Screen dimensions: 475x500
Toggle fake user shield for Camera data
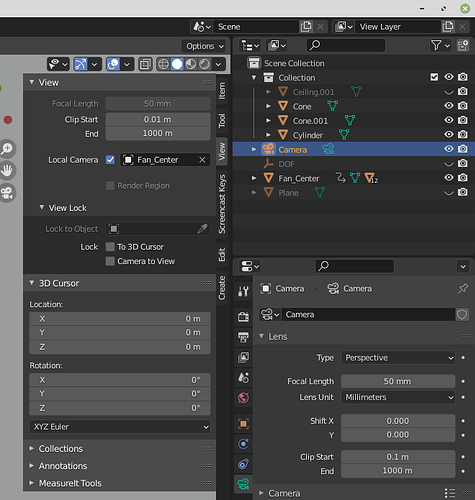pyautogui.click(x=462, y=314)
